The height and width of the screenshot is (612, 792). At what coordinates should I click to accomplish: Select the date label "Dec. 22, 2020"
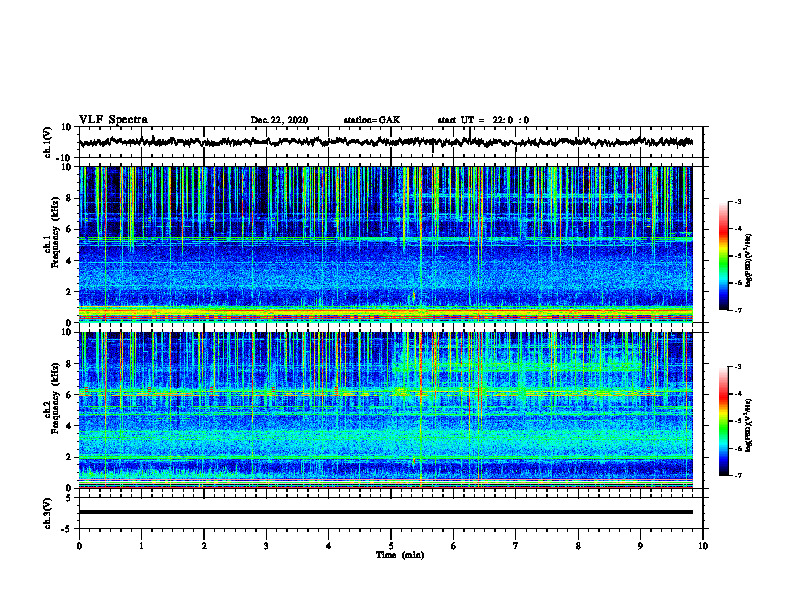click(279, 120)
